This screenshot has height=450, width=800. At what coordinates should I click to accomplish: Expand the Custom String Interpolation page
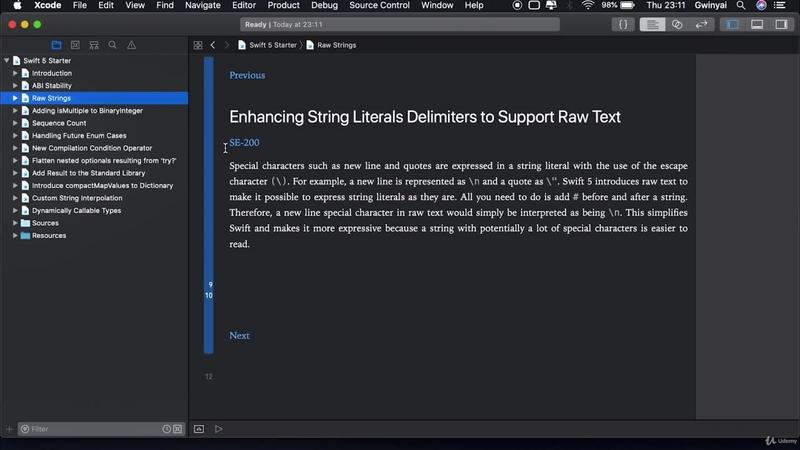tap(15, 198)
